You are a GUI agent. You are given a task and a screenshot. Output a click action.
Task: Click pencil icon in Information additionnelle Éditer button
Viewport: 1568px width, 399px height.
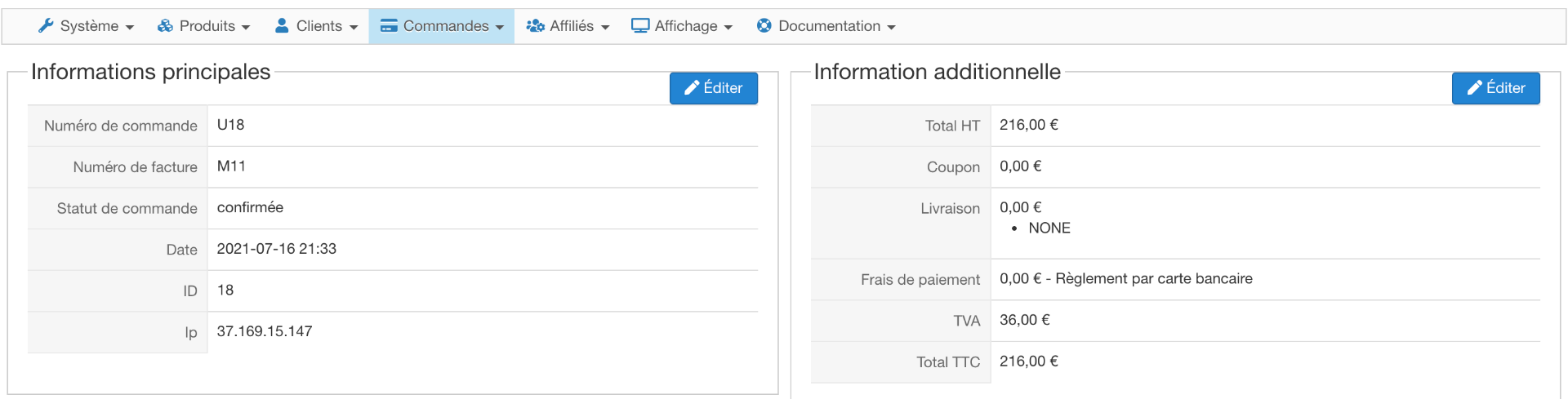tap(1474, 88)
